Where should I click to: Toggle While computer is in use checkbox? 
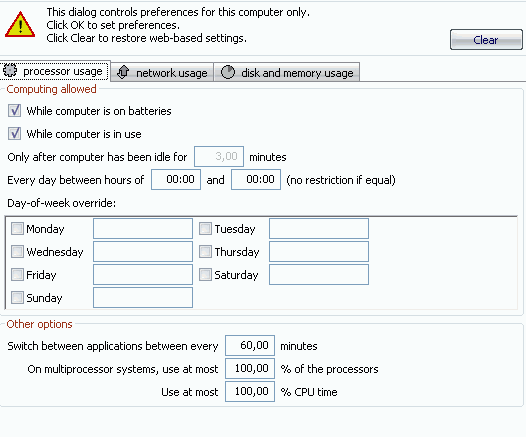point(14,133)
